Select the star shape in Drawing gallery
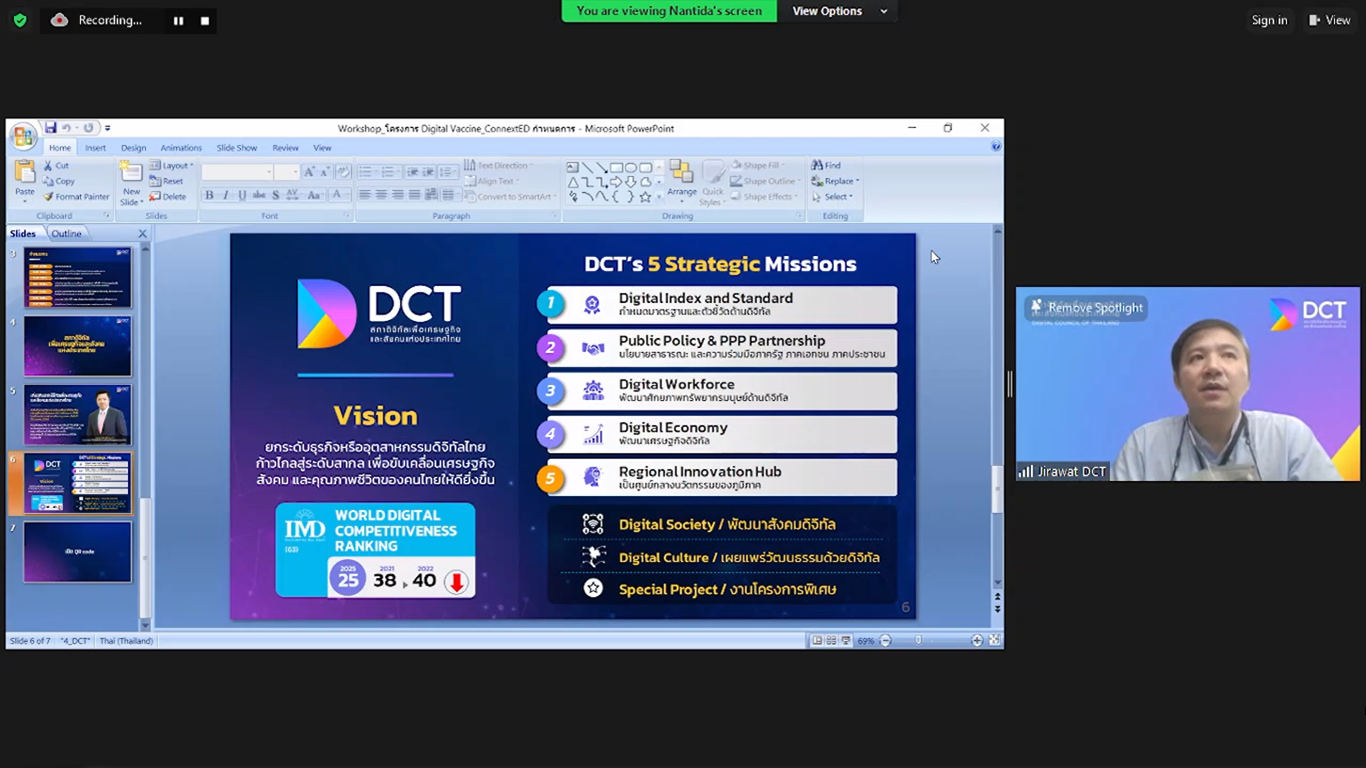The height and width of the screenshot is (768, 1366). [x=646, y=197]
